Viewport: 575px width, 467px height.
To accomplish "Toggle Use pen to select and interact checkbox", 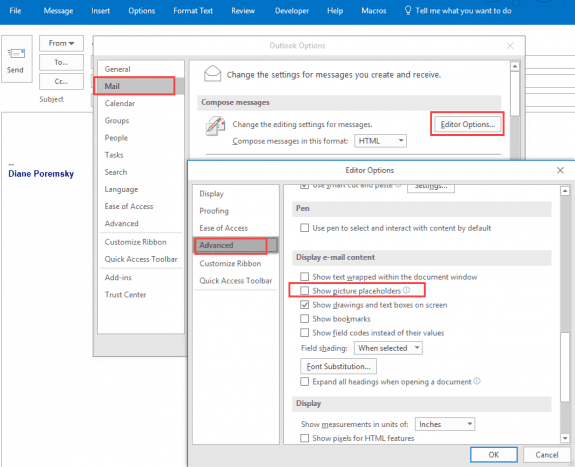I will (304, 228).
